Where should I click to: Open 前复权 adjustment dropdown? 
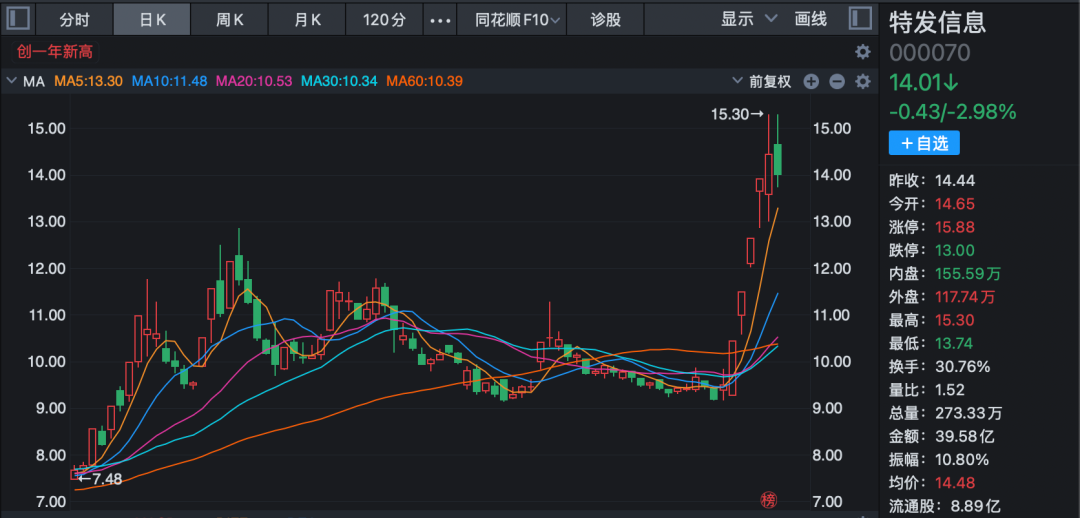coord(762,81)
